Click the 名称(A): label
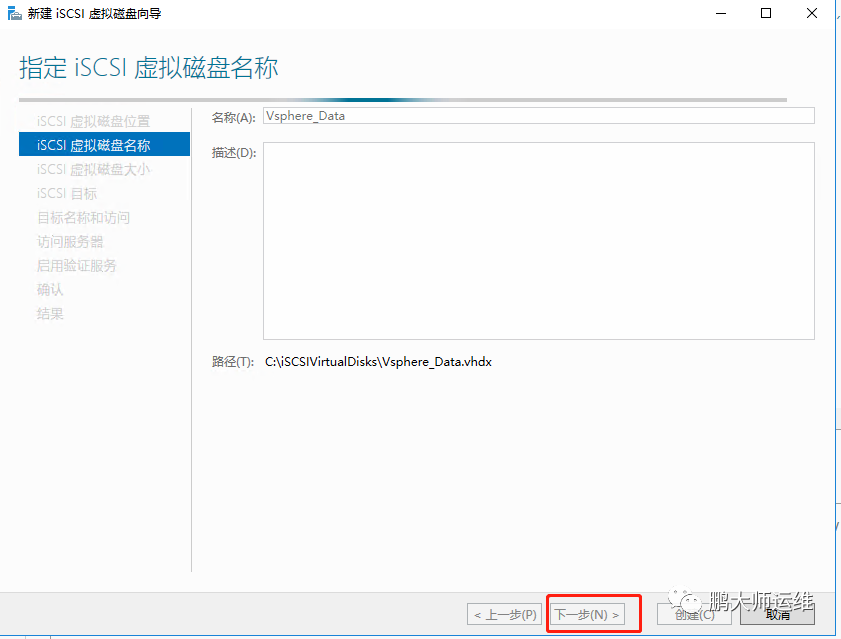Screen dimensions: 841x639 click(x=233, y=117)
